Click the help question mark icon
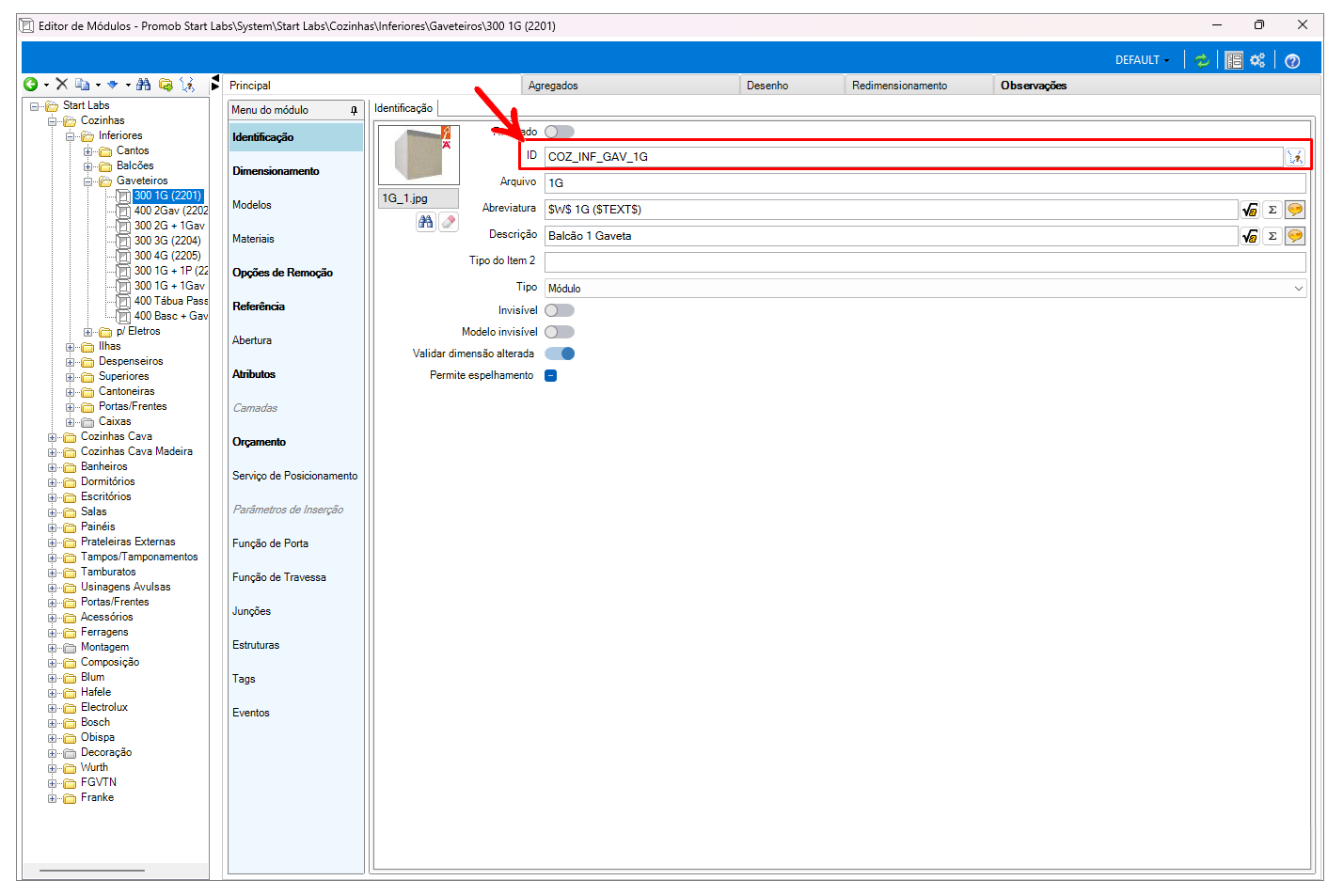This screenshot has width=1343, height=896. 1292,61
